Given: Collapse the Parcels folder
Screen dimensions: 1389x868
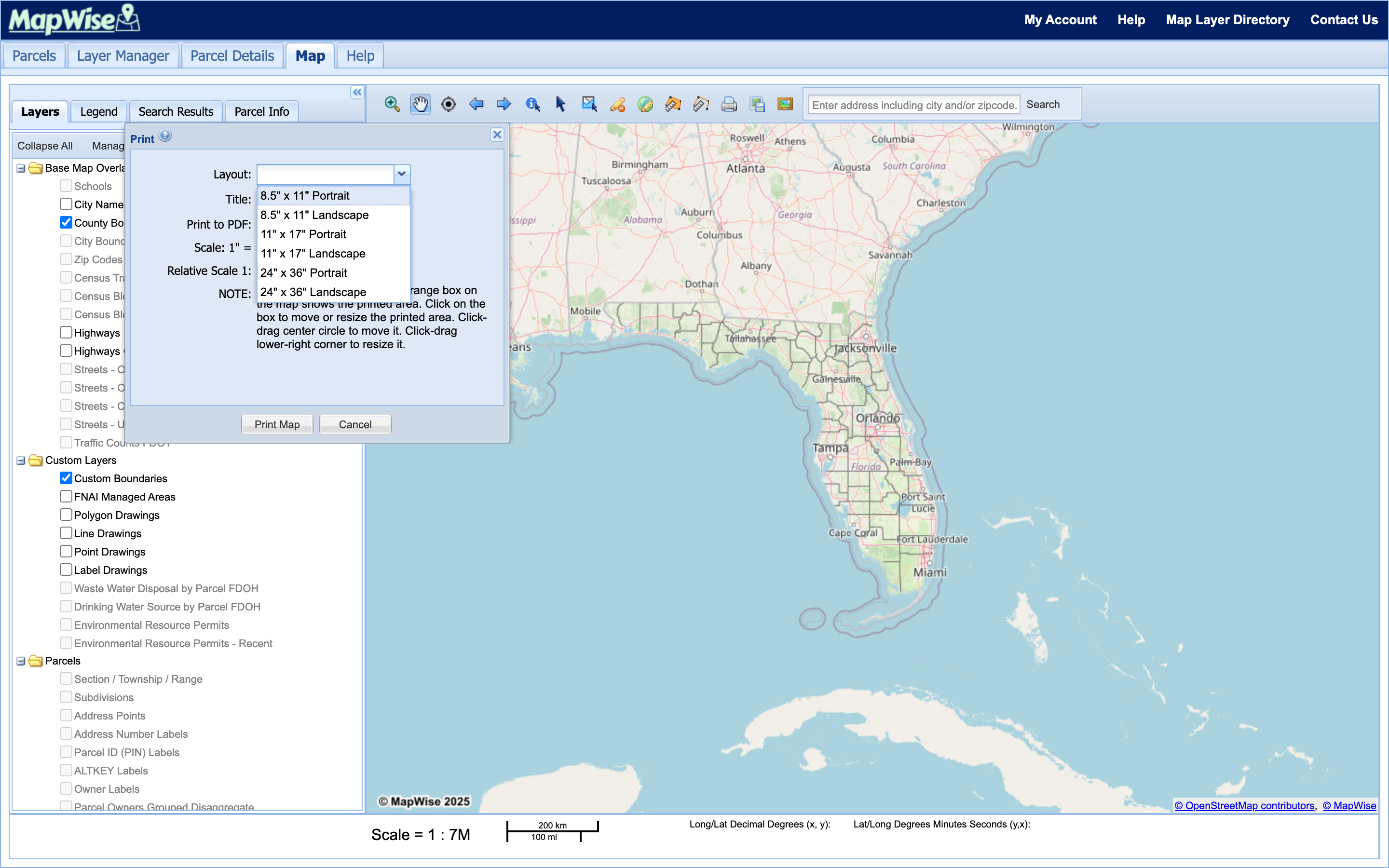Looking at the screenshot, I should [x=21, y=661].
